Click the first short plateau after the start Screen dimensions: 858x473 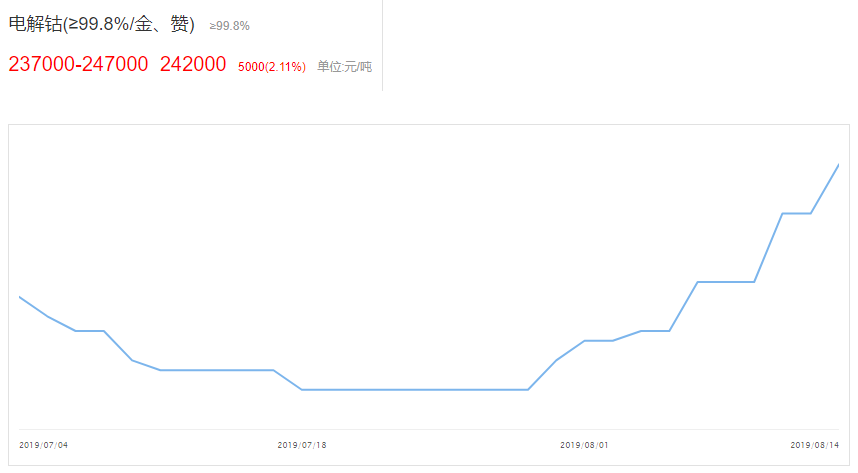tap(90, 331)
